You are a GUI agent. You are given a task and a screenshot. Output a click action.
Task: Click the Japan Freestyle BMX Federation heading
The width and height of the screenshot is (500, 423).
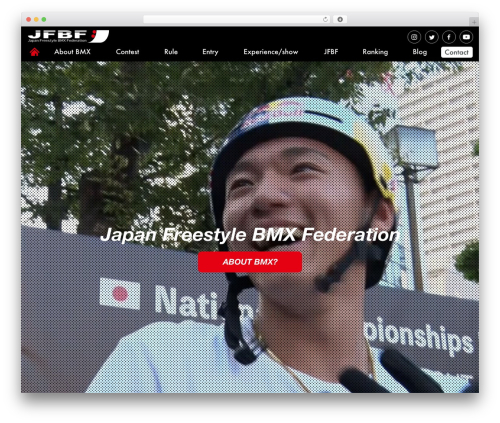(x=250, y=235)
